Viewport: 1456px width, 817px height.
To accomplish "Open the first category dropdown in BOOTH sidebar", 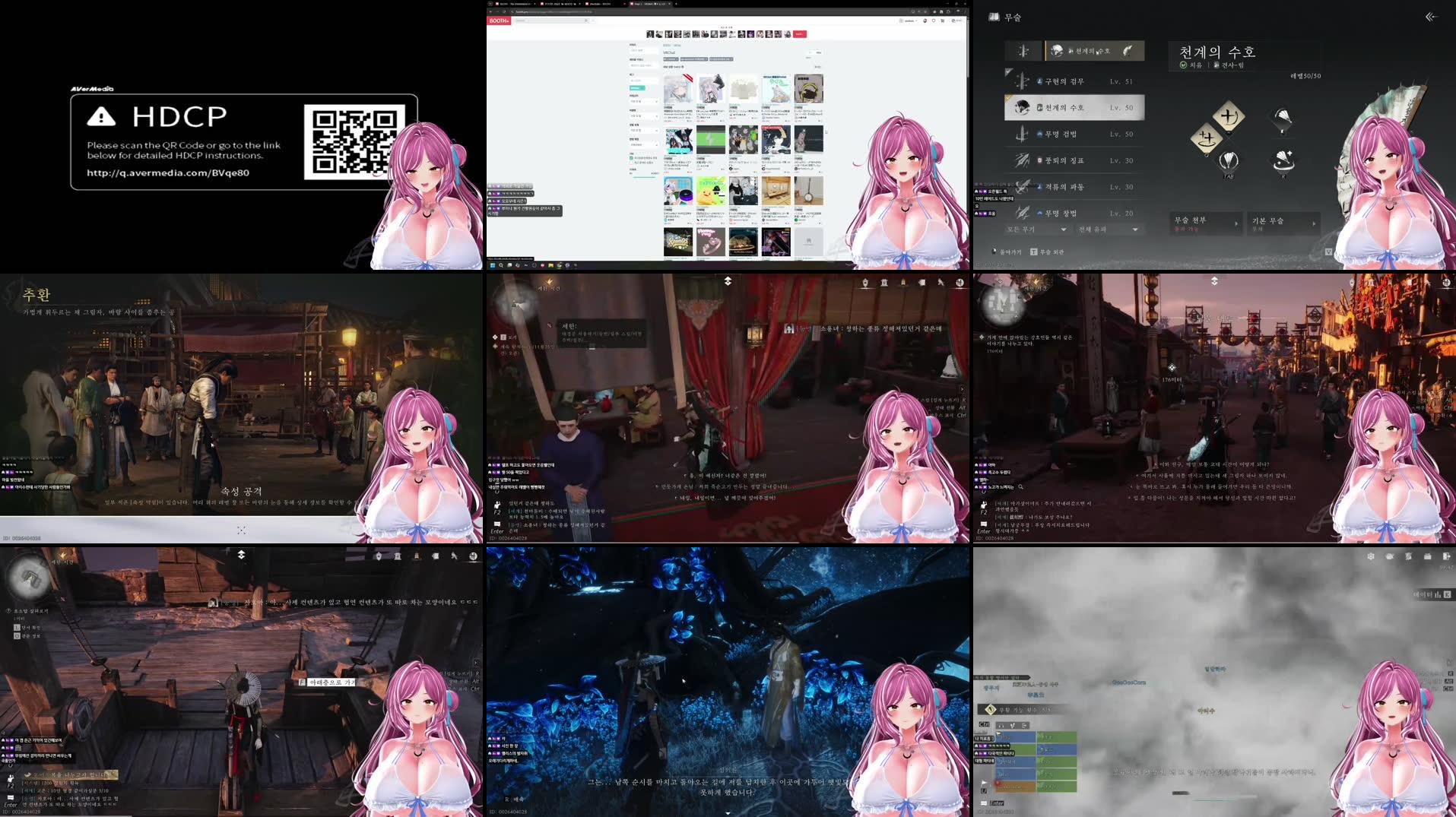I will coord(644,102).
